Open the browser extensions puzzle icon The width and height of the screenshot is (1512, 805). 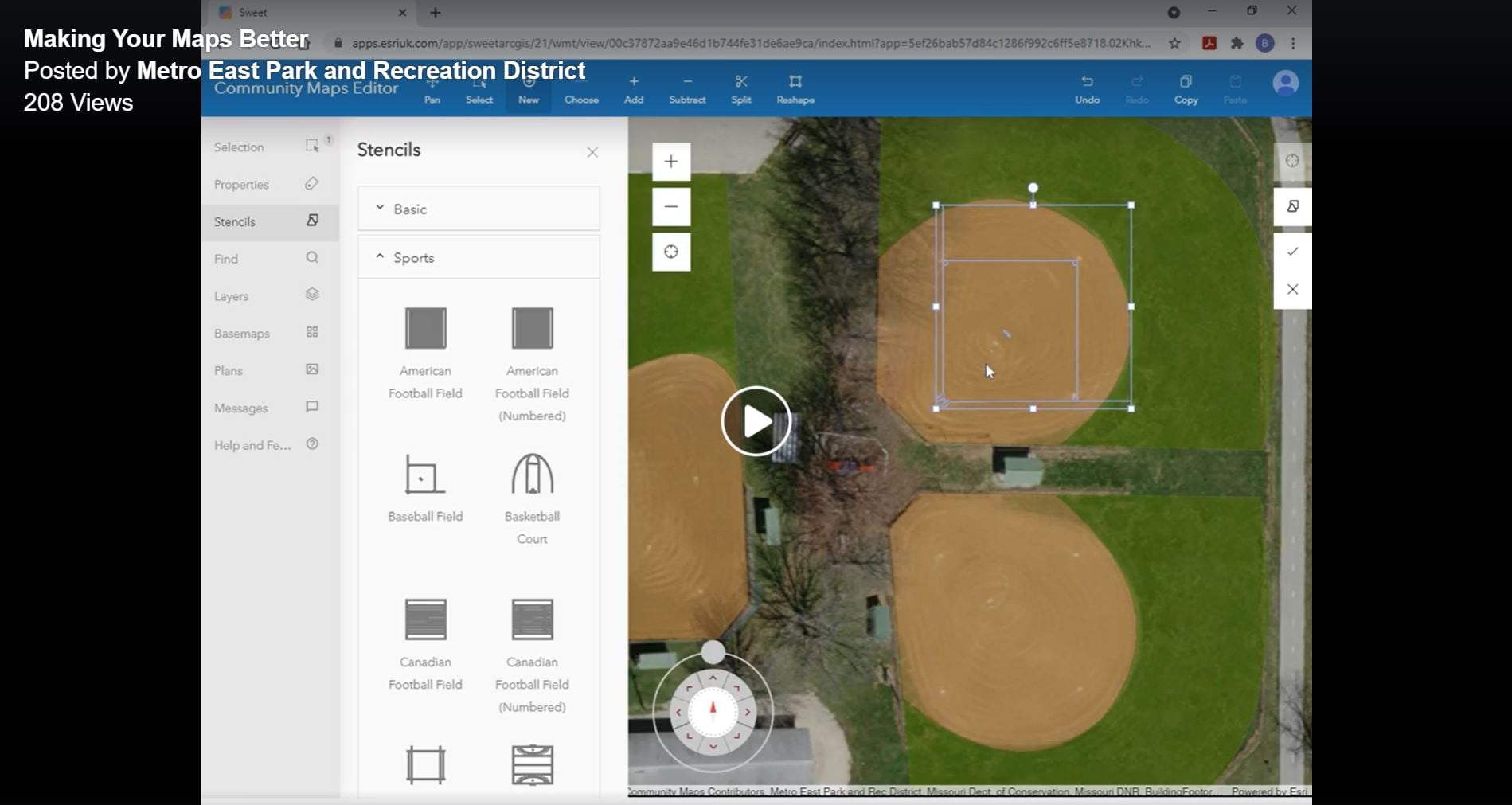tap(1237, 43)
